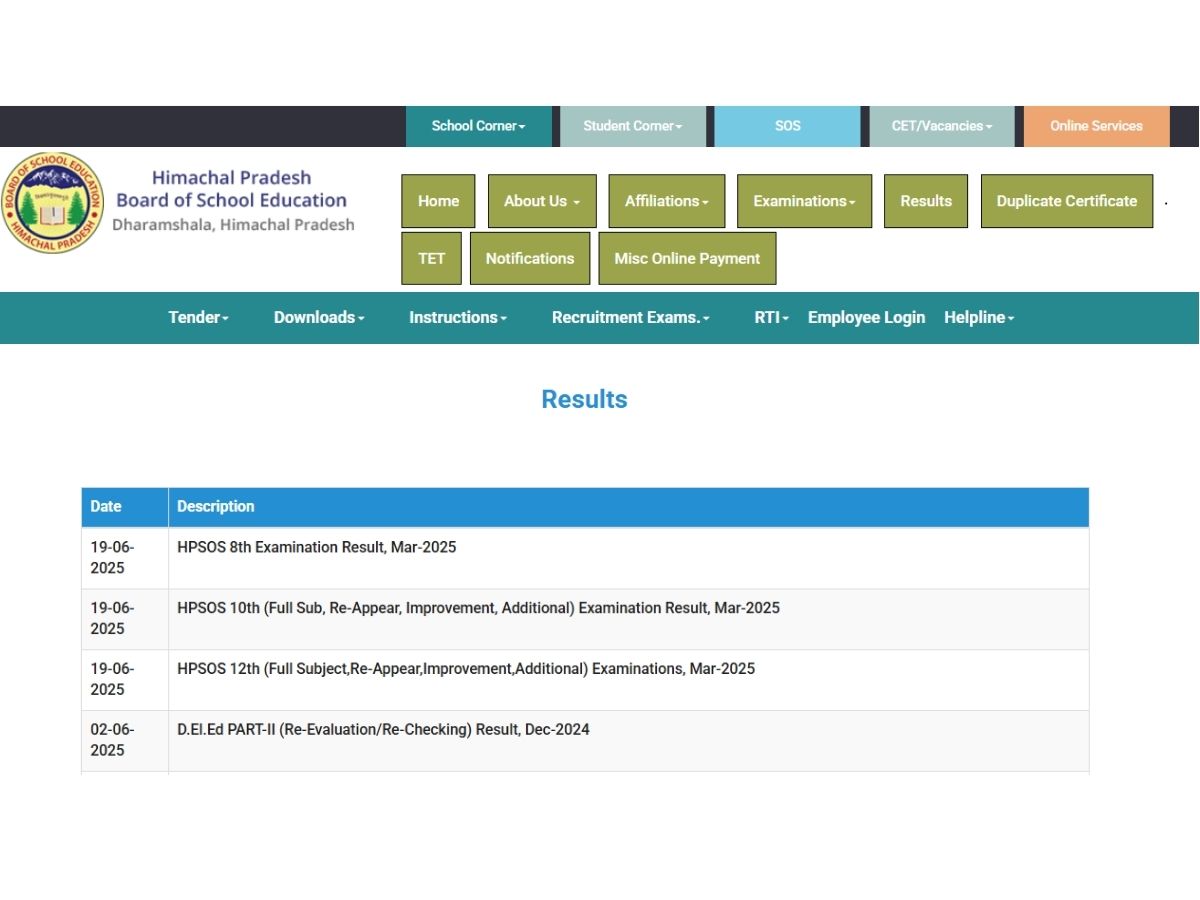The height and width of the screenshot is (900, 1200).
Task: Expand the Student Corner menu
Action: tap(632, 126)
